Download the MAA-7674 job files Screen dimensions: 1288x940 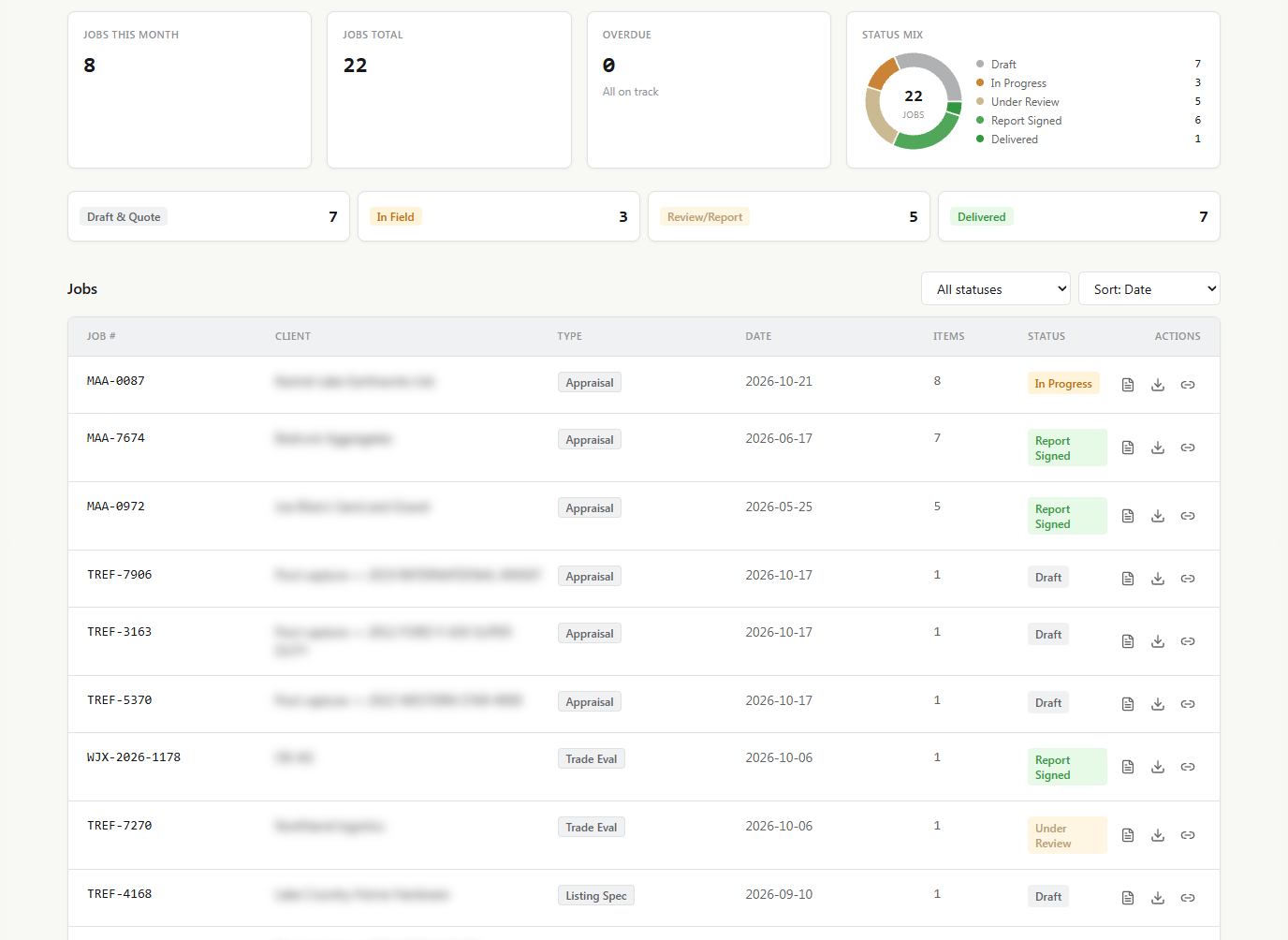tap(1158, 448)
